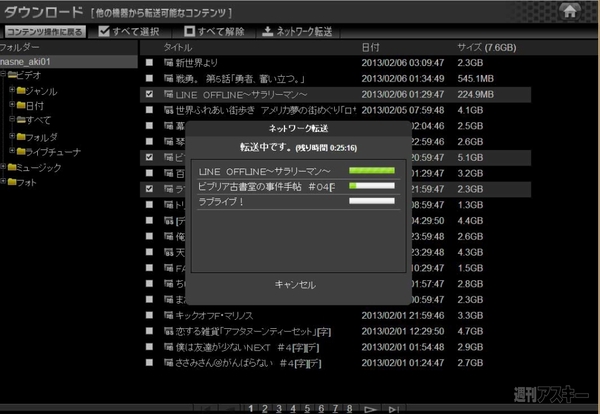Uncheck the LINE OFFLINE row checkbox
The width and height of the screenshot is (600, 414).
pos(149,94)
